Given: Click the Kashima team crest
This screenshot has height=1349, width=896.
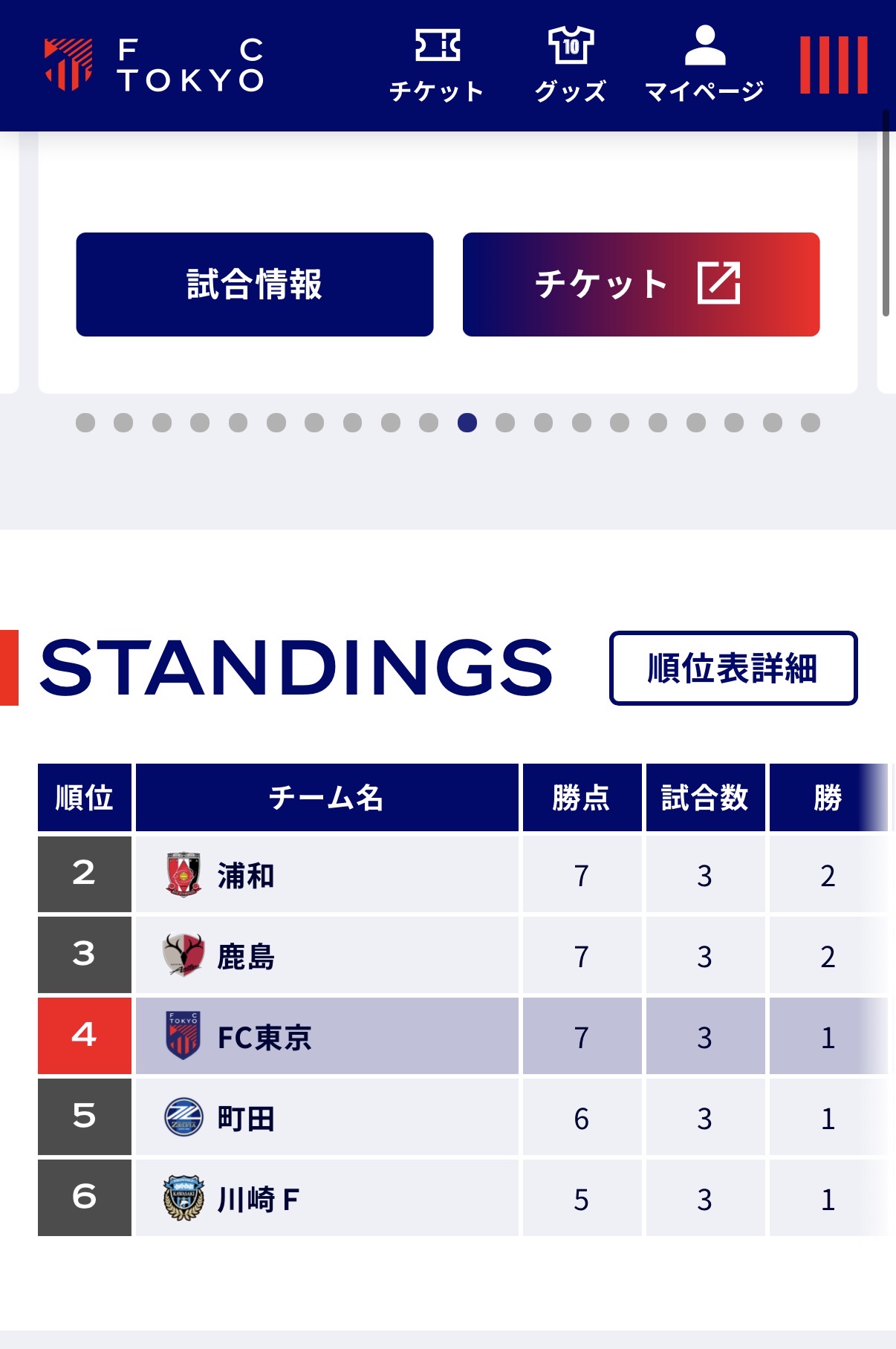Looking at the screenshot, I should tap(183, 955).
